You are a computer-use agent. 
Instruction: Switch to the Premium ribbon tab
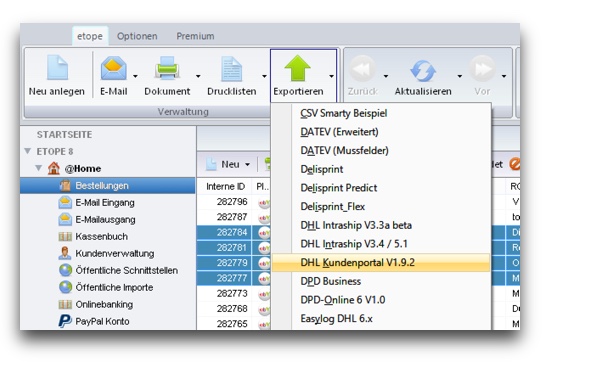[x=195, y=36]
